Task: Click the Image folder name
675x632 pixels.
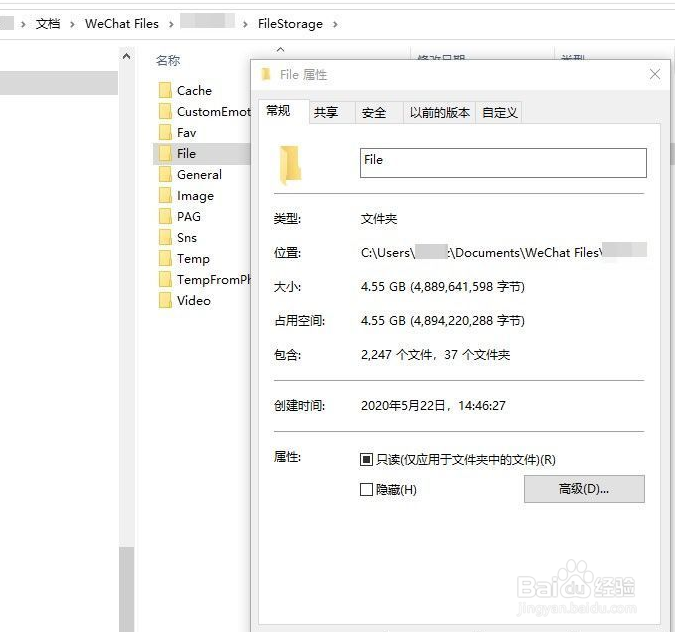Action: [195, 196]
